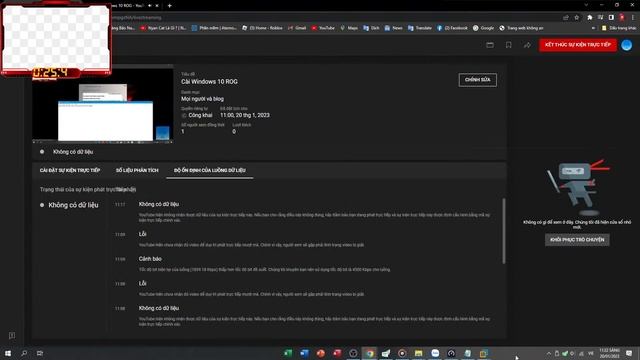Screen dimensions: 640x360
Task: Open the Windows notification center icon
Action: [629, 353]
